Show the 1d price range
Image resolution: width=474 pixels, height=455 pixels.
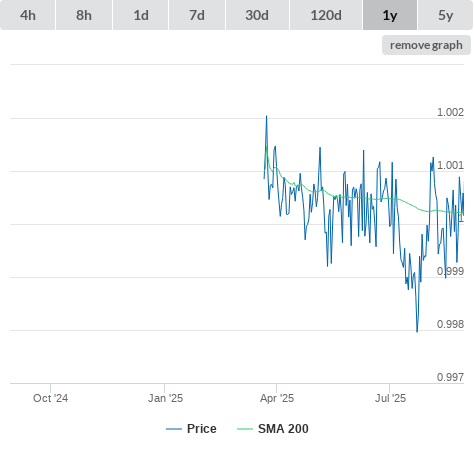(141, 15)
